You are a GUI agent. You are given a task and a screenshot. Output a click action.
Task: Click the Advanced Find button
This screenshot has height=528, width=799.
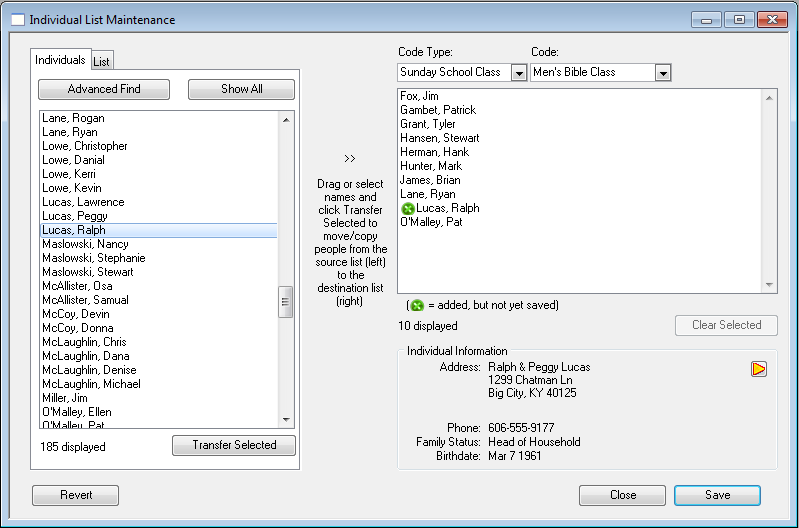click(104, 89)
